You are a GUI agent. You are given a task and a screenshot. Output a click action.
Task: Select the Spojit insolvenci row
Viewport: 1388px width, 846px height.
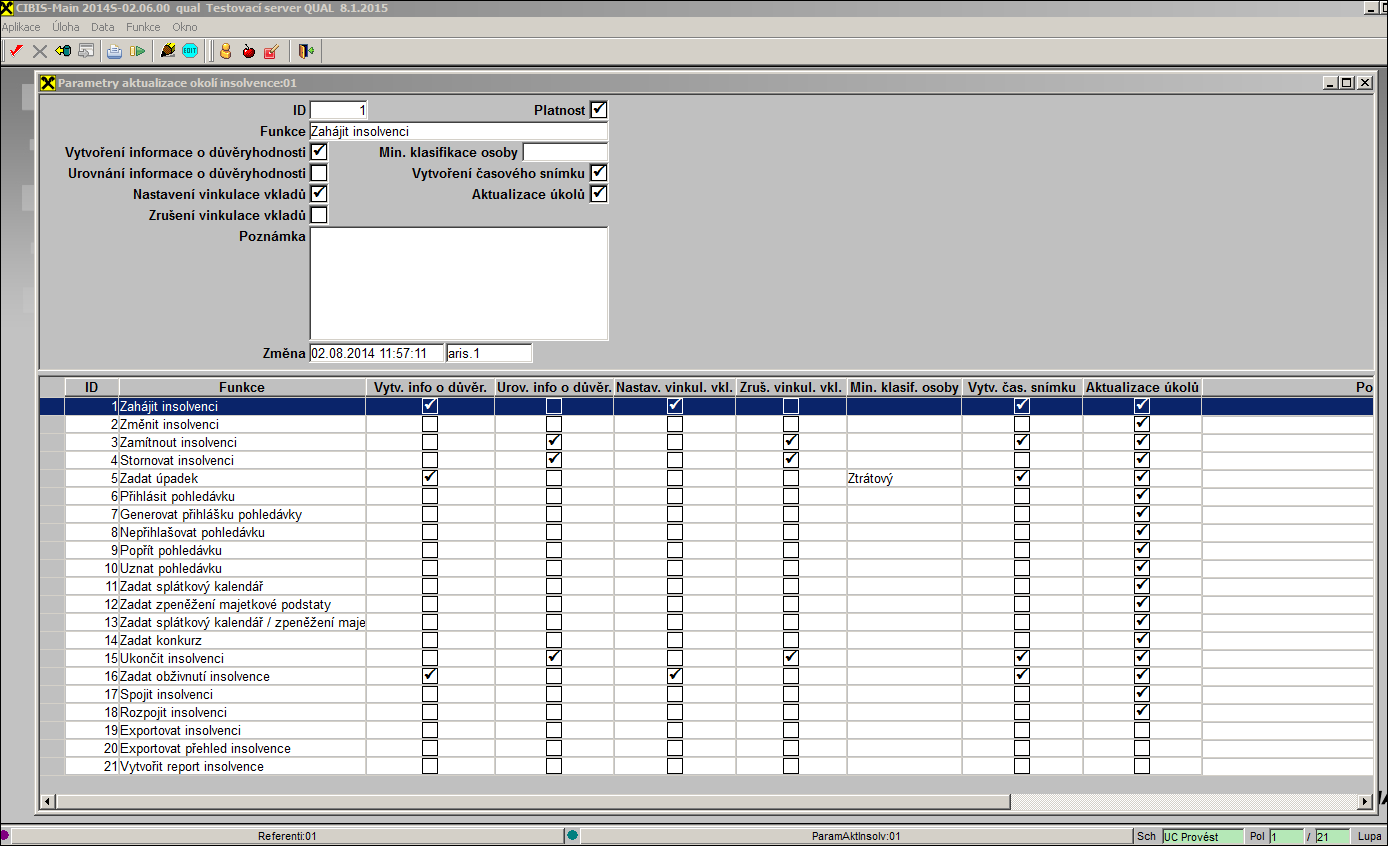coord(707,694)
